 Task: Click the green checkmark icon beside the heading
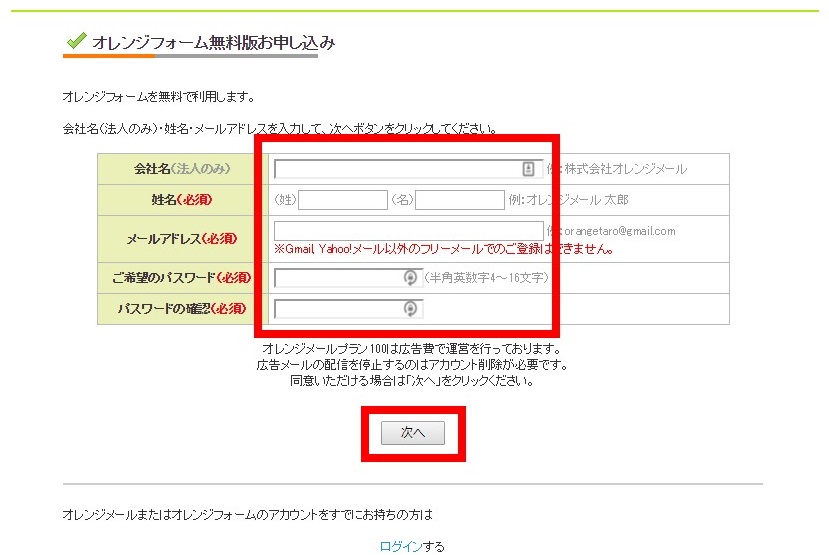75,41
